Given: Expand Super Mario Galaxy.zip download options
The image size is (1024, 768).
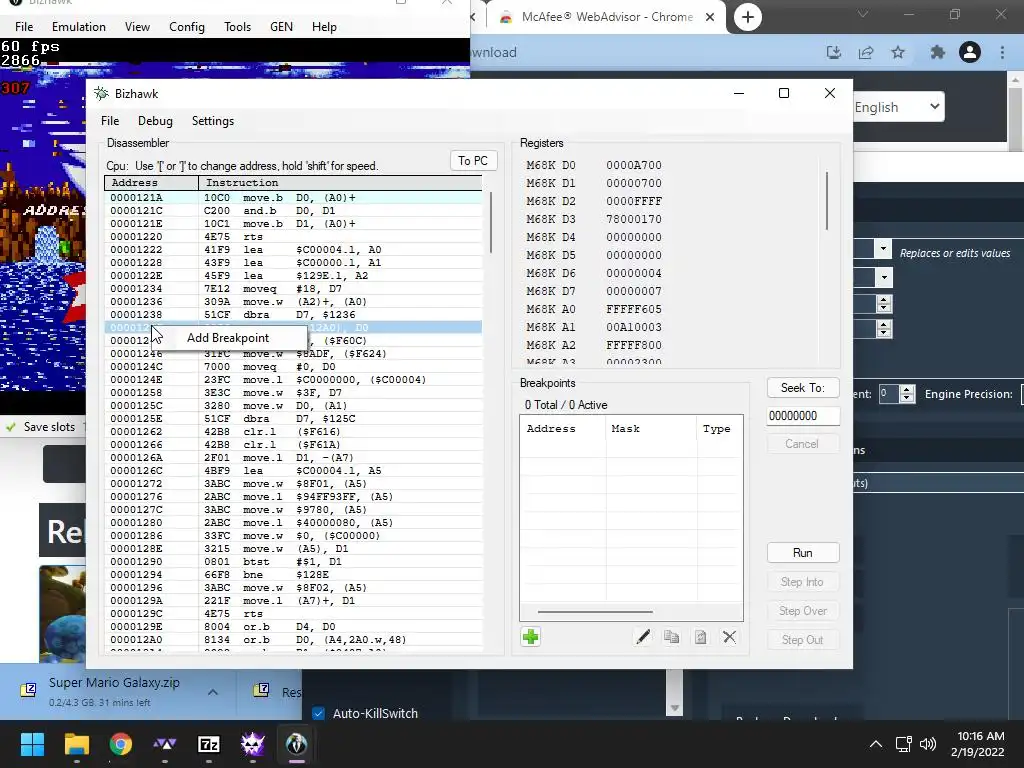Looking at the screenshot, I should (x=213, y=692).
